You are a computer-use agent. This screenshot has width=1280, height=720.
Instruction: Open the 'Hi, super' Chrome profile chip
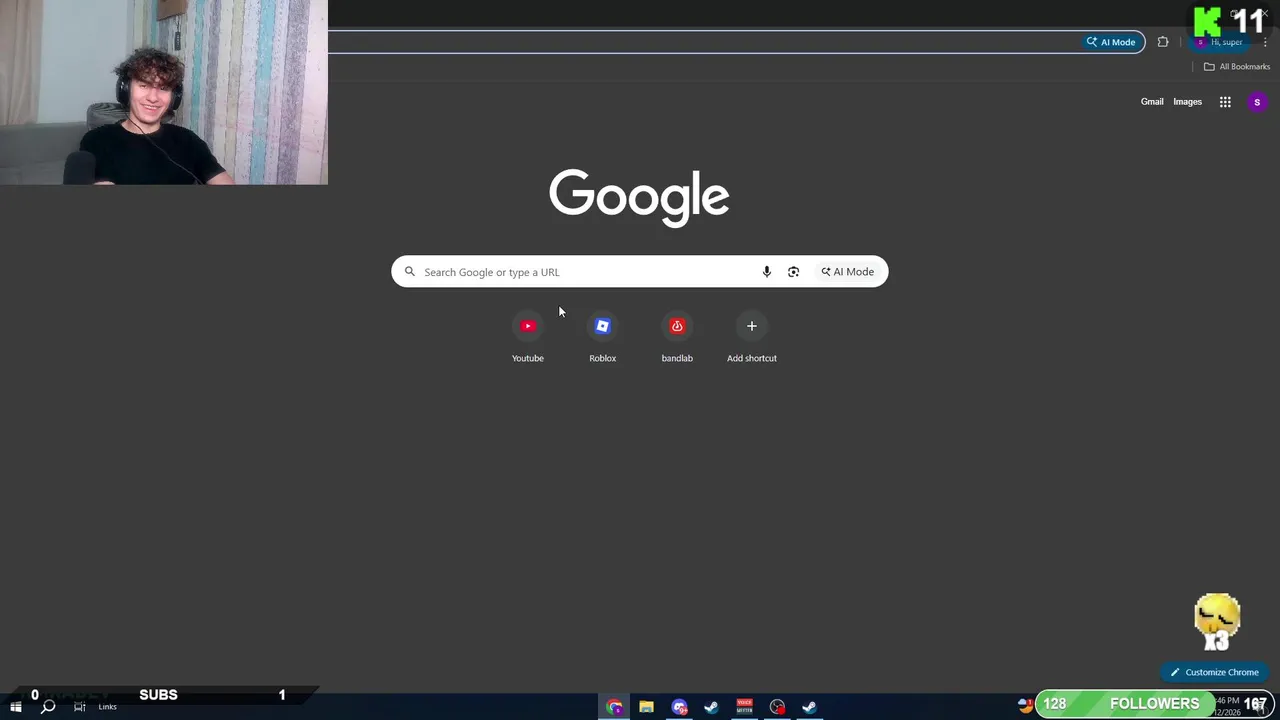pos(1220,42)
